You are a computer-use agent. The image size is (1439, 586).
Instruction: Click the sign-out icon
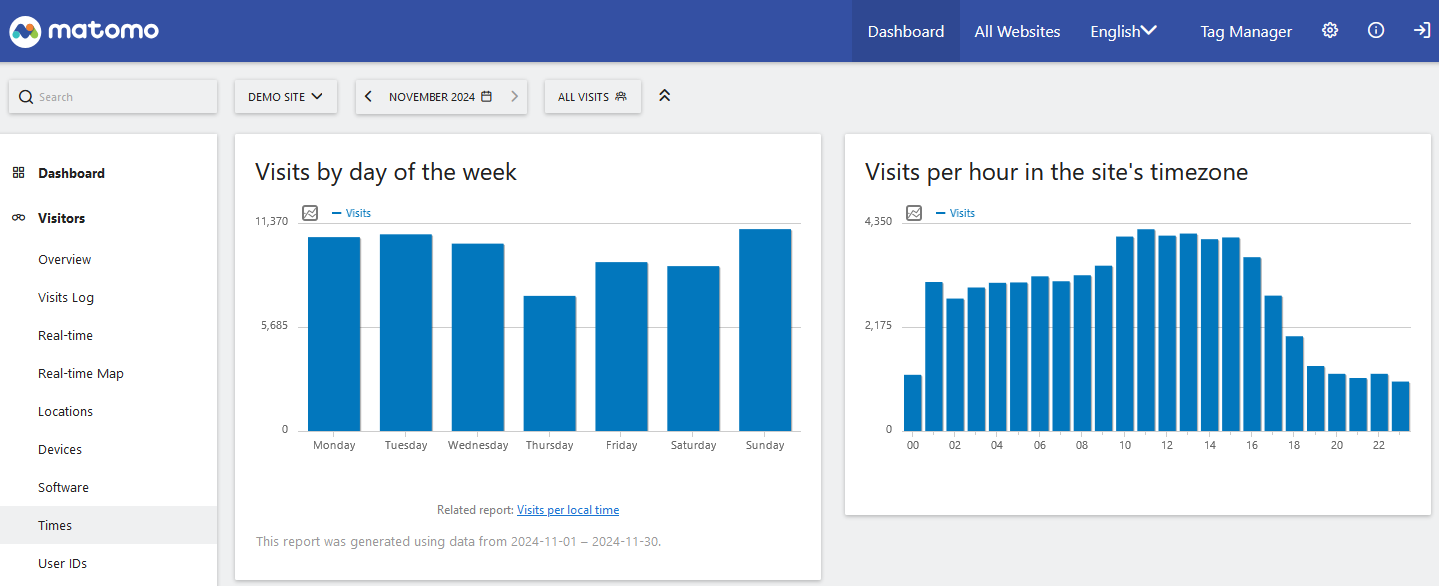(1421, 31)
